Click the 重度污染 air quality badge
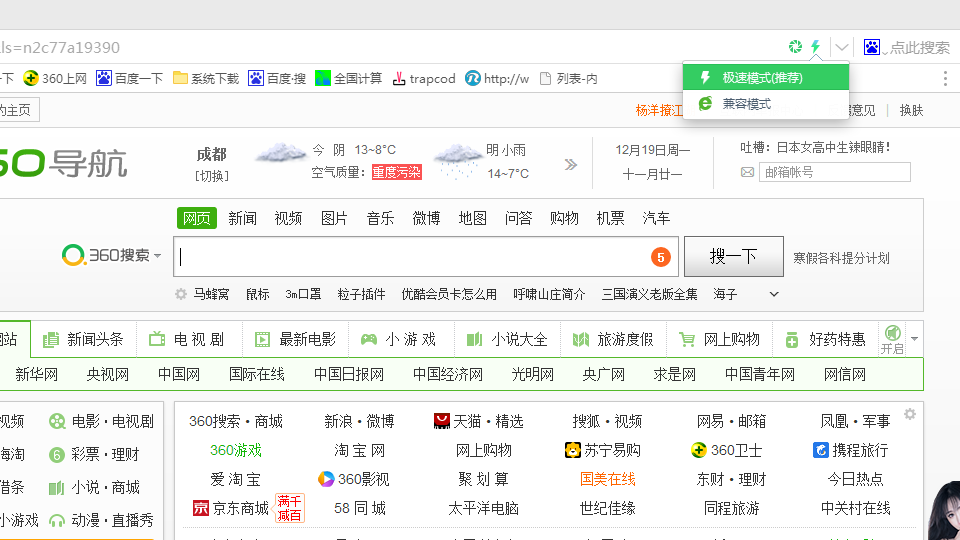 [x=397, y=172]
